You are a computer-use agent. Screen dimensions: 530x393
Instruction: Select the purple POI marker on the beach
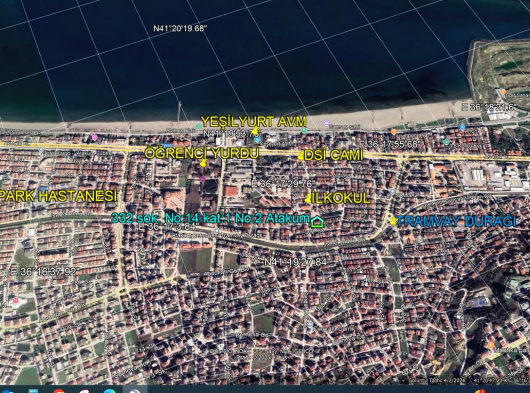click(x=326, y=123)
